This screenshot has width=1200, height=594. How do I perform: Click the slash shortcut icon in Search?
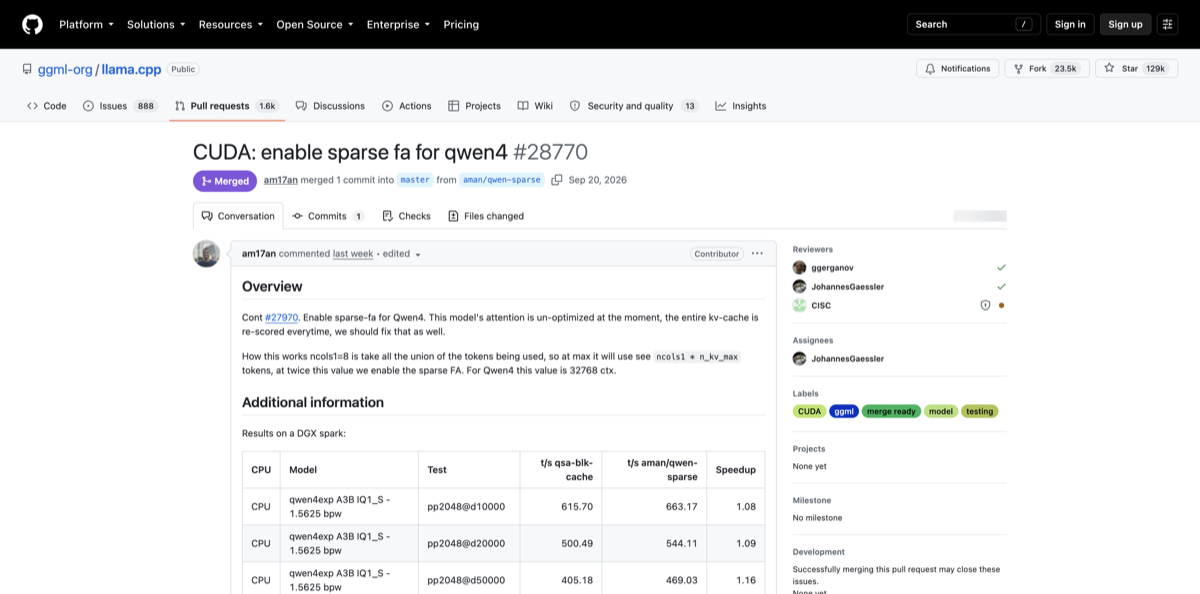click(1023, 24)
